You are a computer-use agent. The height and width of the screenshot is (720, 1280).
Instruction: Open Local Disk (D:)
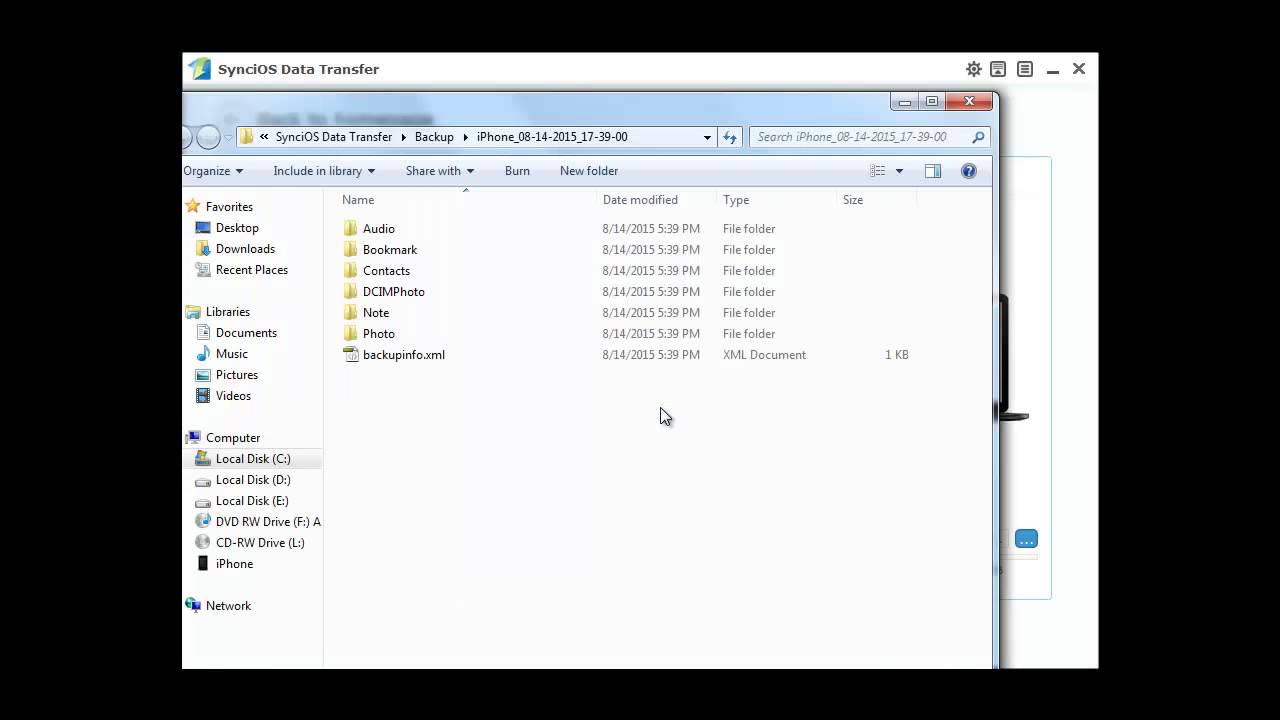tap(253, 480)
